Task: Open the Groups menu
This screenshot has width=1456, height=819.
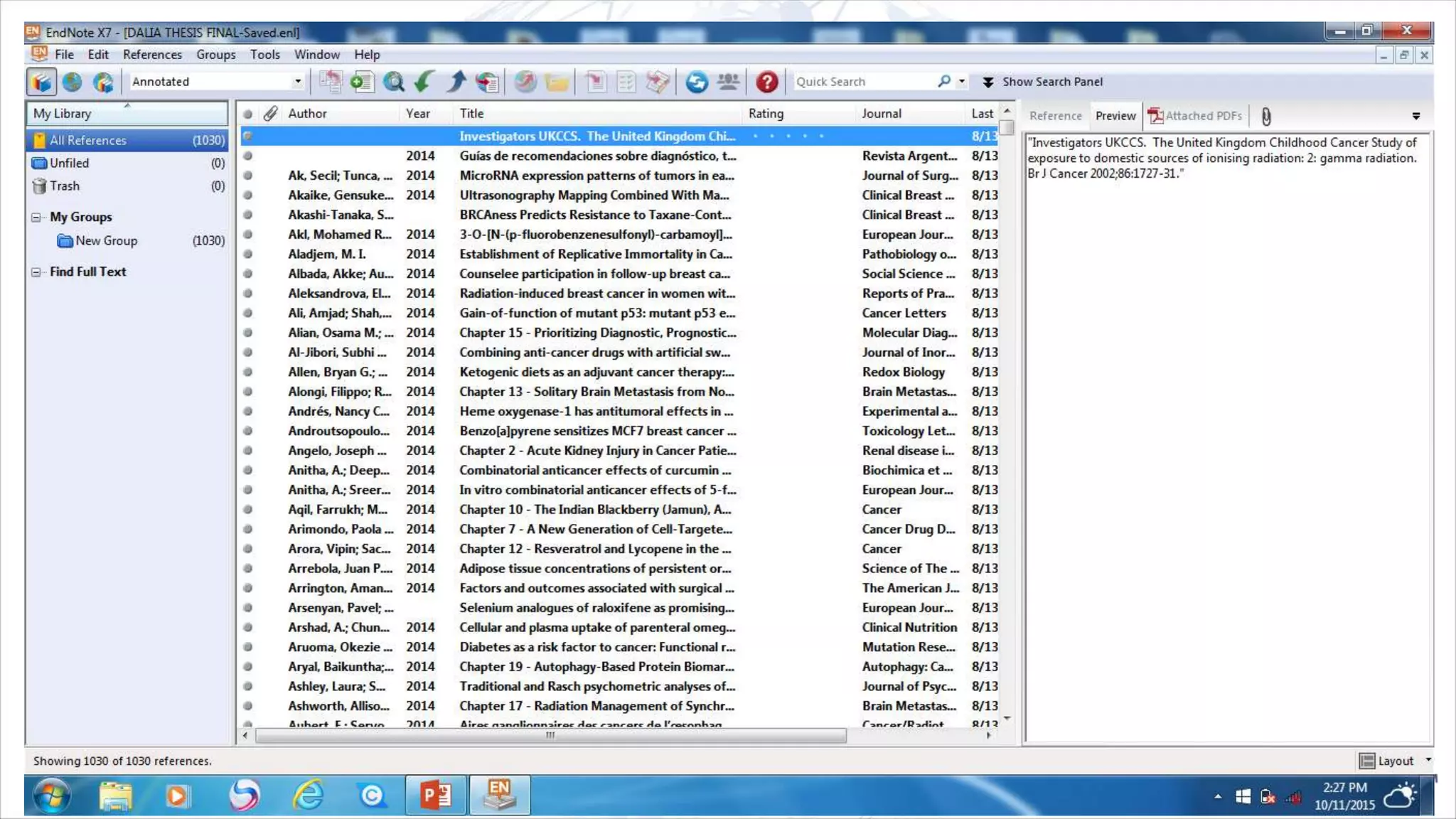Action: point(215,54)
